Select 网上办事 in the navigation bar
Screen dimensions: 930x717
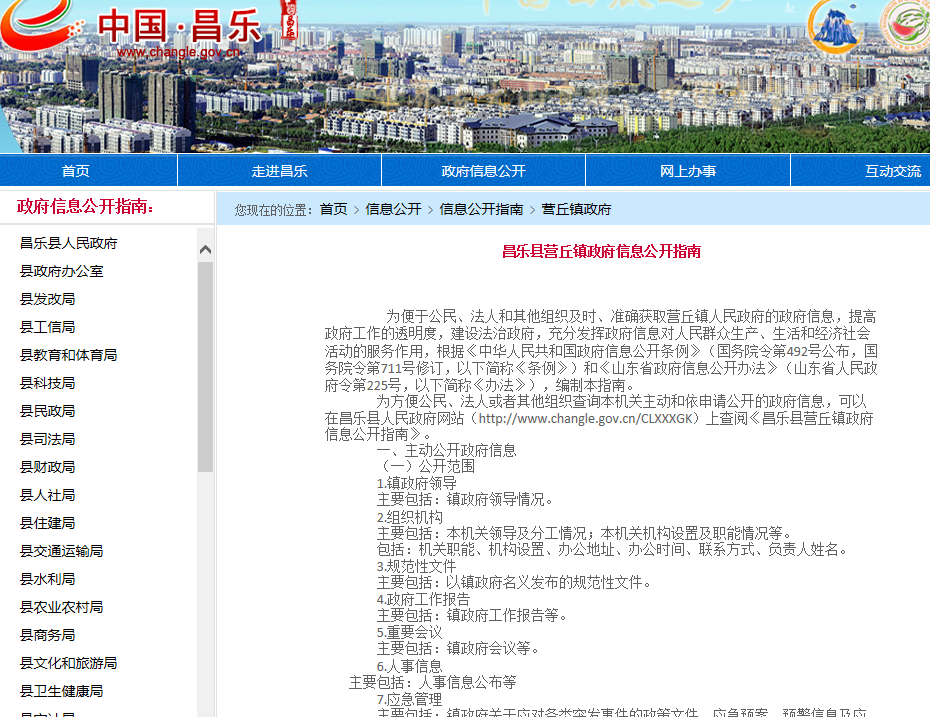687,171
